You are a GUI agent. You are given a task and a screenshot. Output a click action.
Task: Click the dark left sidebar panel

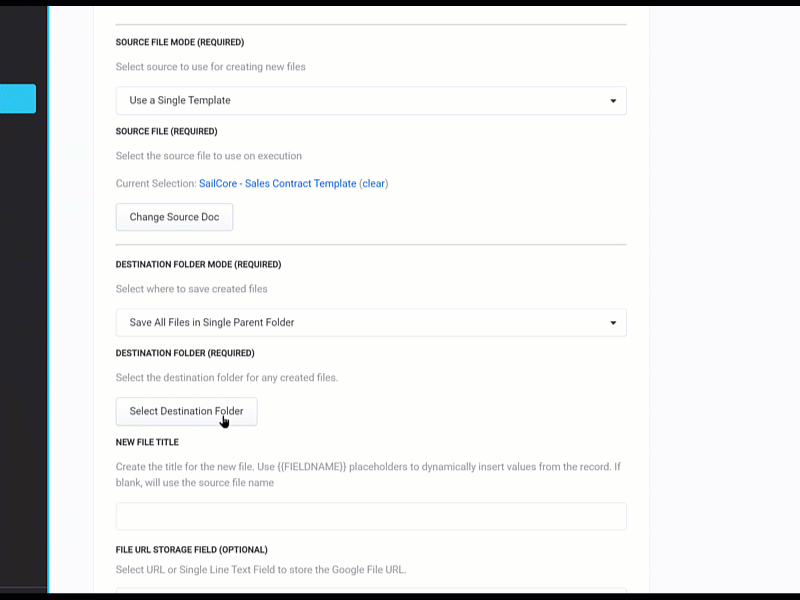(x=20, y=300)
